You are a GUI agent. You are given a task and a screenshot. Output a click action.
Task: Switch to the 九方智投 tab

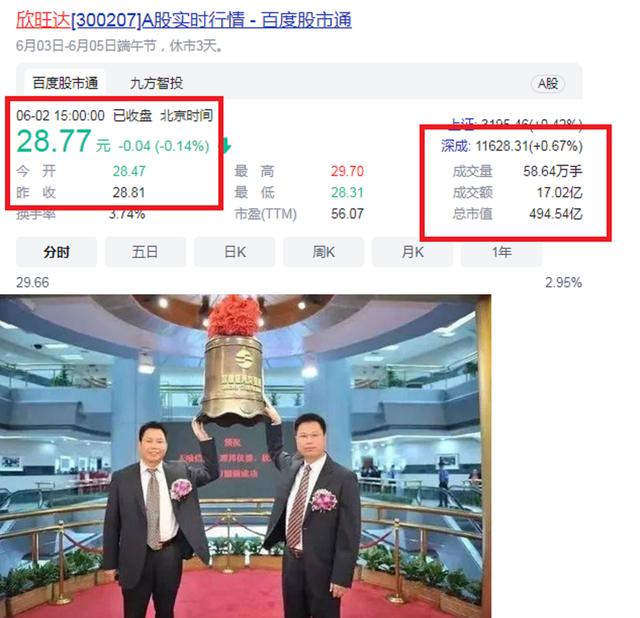pyautogui.click(x=156, y=83)
